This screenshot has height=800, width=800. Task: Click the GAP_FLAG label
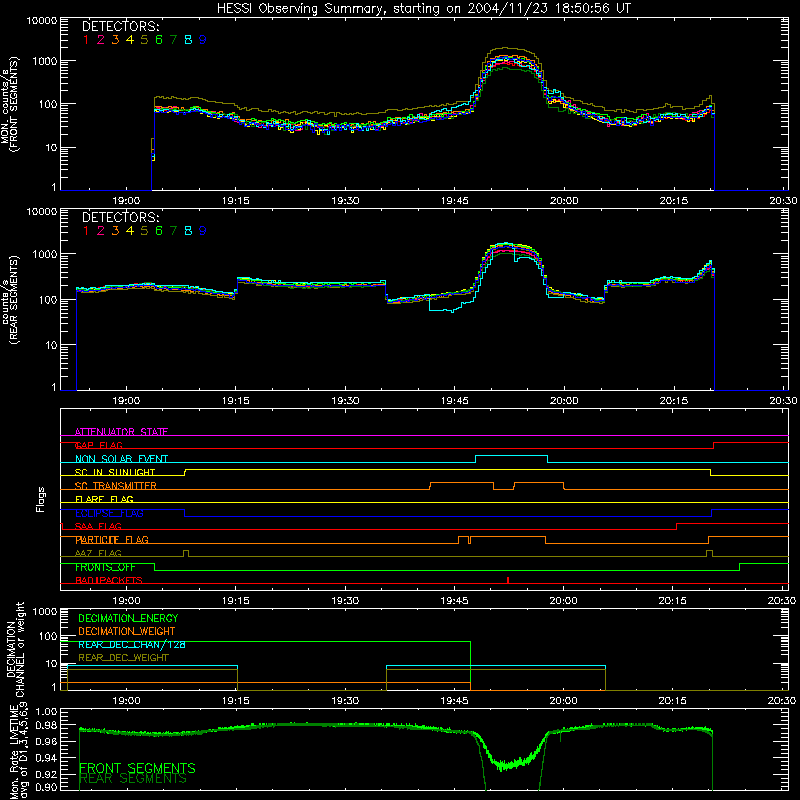pyautogui.click(x=98, y=445)
